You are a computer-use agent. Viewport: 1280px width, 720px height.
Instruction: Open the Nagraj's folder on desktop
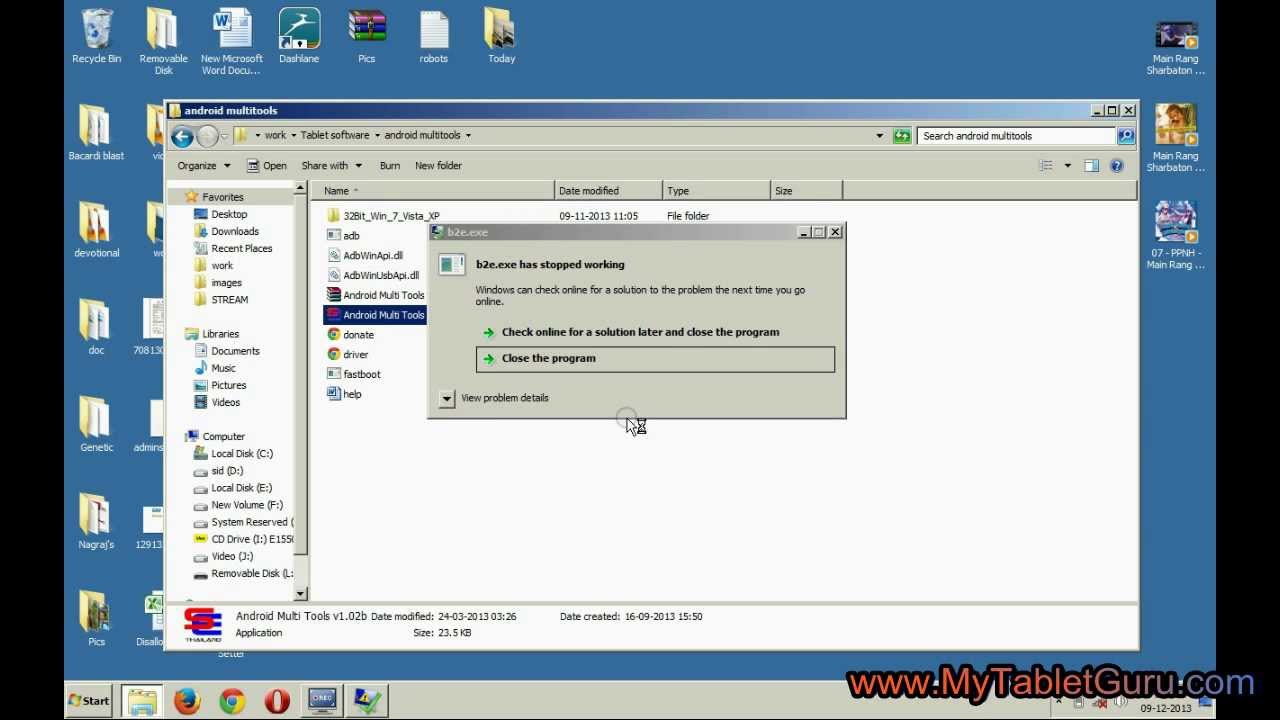[x=96, y=521]
